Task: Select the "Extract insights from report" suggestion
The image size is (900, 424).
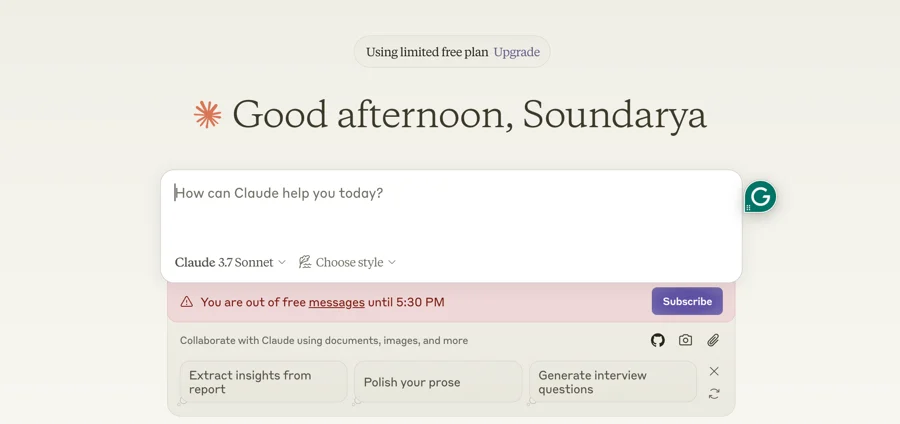Action: 262,382
